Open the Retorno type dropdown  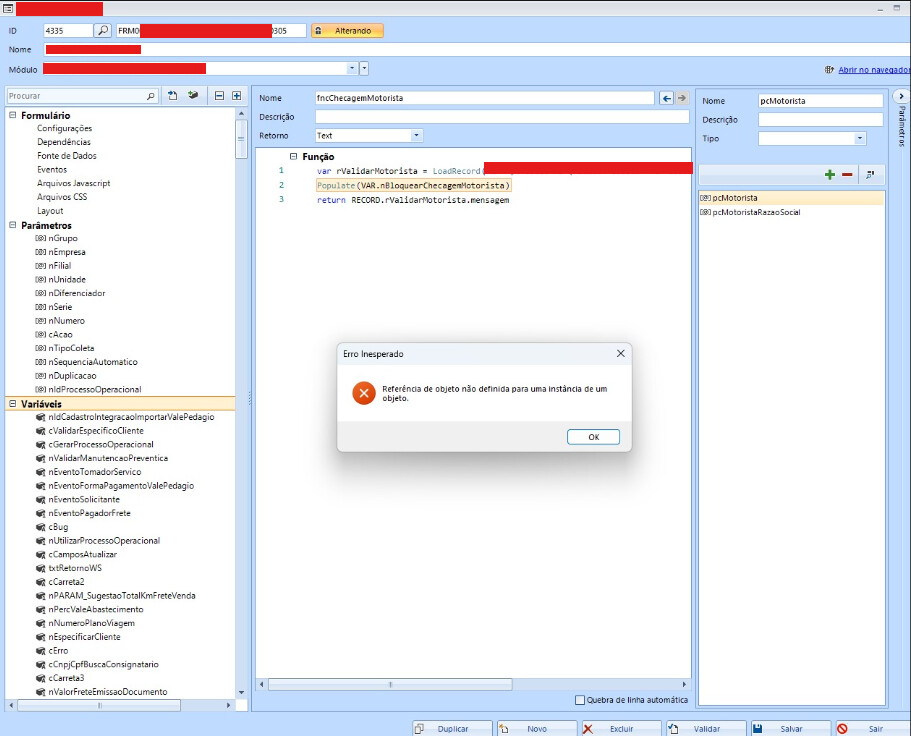[x=416, y=135]
